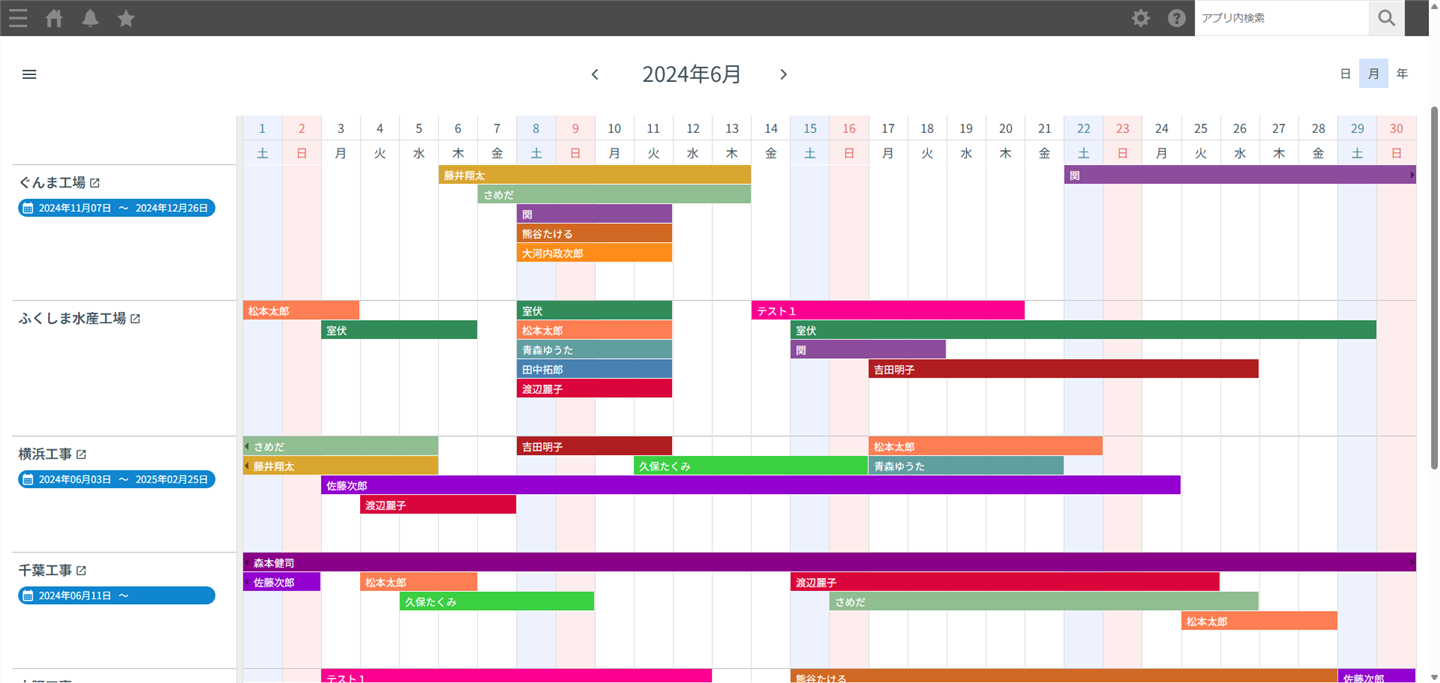Image resolution: width=1440 pixels, height=683 pixels.
Task: Open the top-left hamburger main menu
Action: coord(18,18)
